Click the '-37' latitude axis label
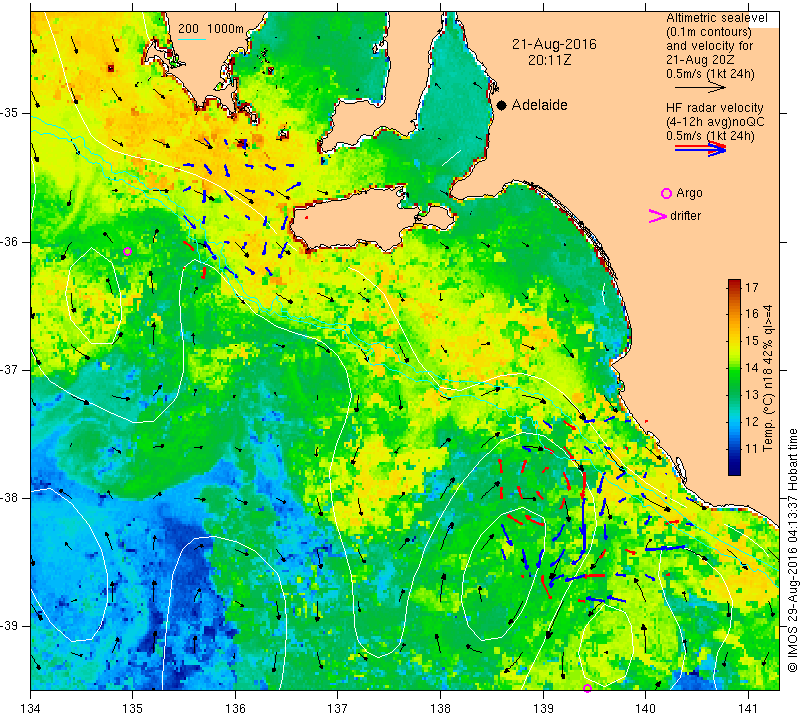This screenshot has height=720, width=800. (9, 369)
